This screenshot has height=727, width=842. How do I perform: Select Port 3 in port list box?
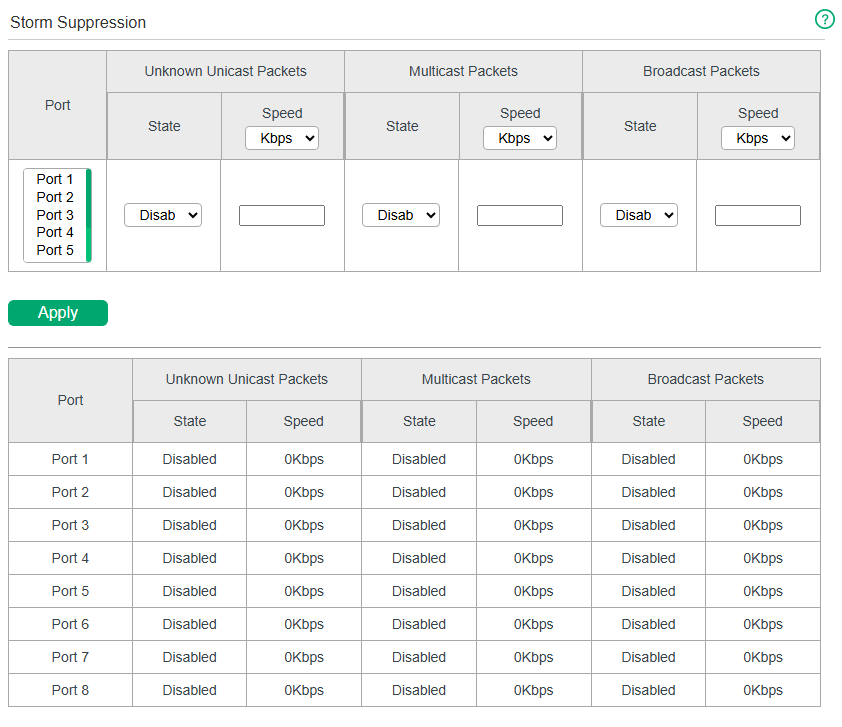point(55,215)
